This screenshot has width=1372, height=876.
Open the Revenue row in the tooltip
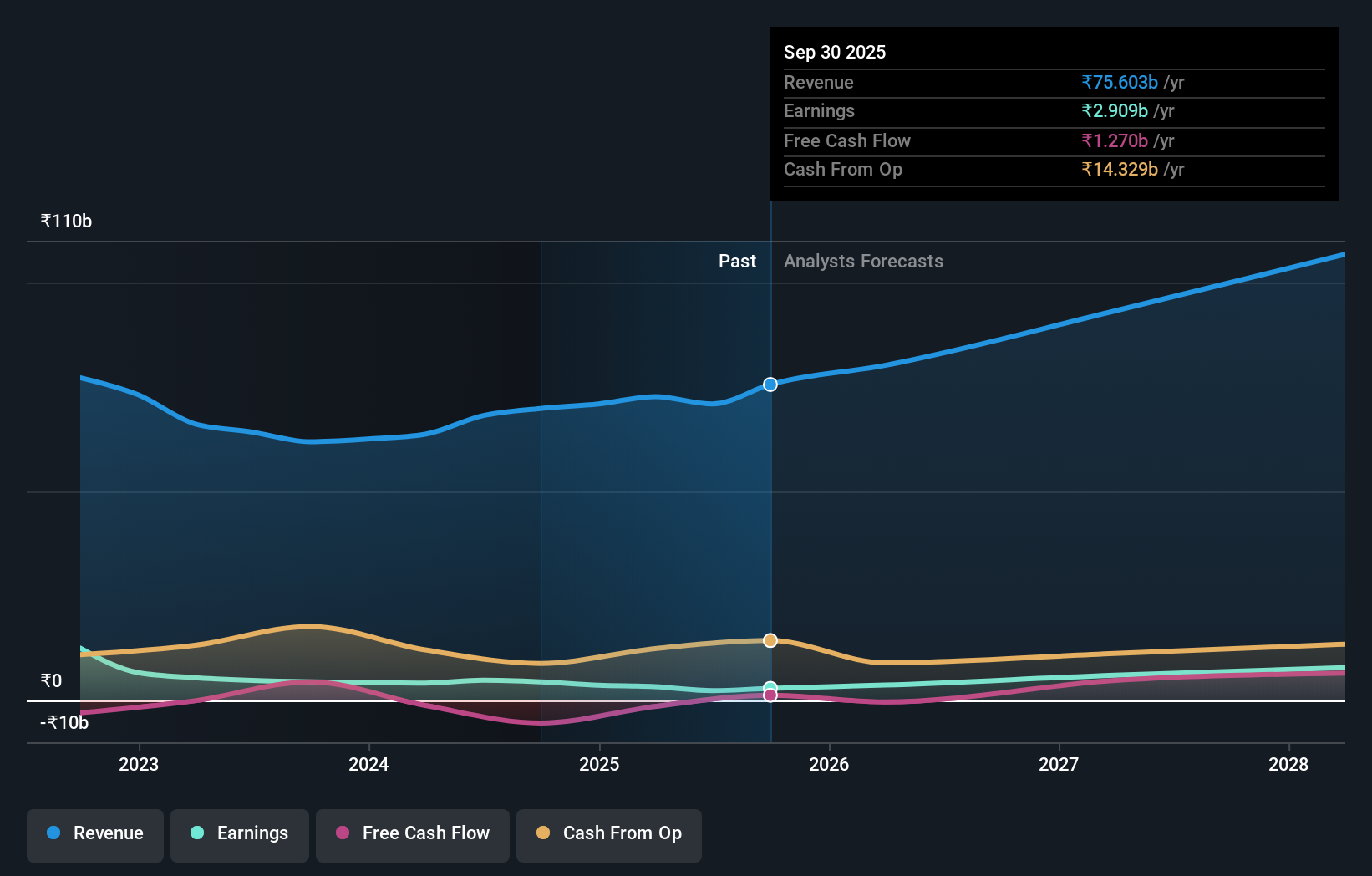1054,83
